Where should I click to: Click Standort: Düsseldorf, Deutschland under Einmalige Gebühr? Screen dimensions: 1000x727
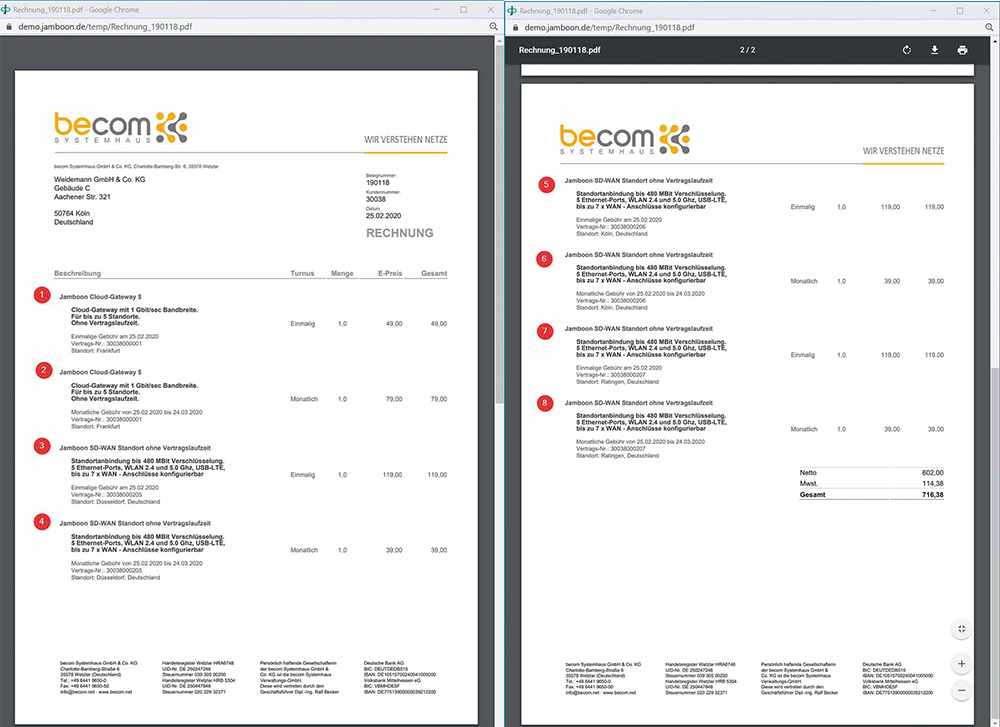pos(115,502)
